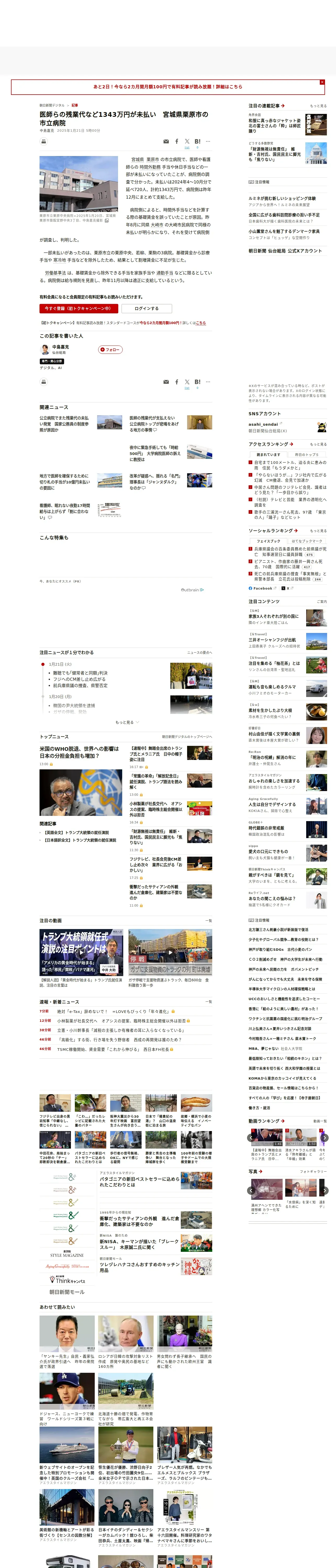The width and height of the screenshot is (336, 1568).
Task: Open 朝日新聞モール link in partner list
Action: [x=67, y=1292]
